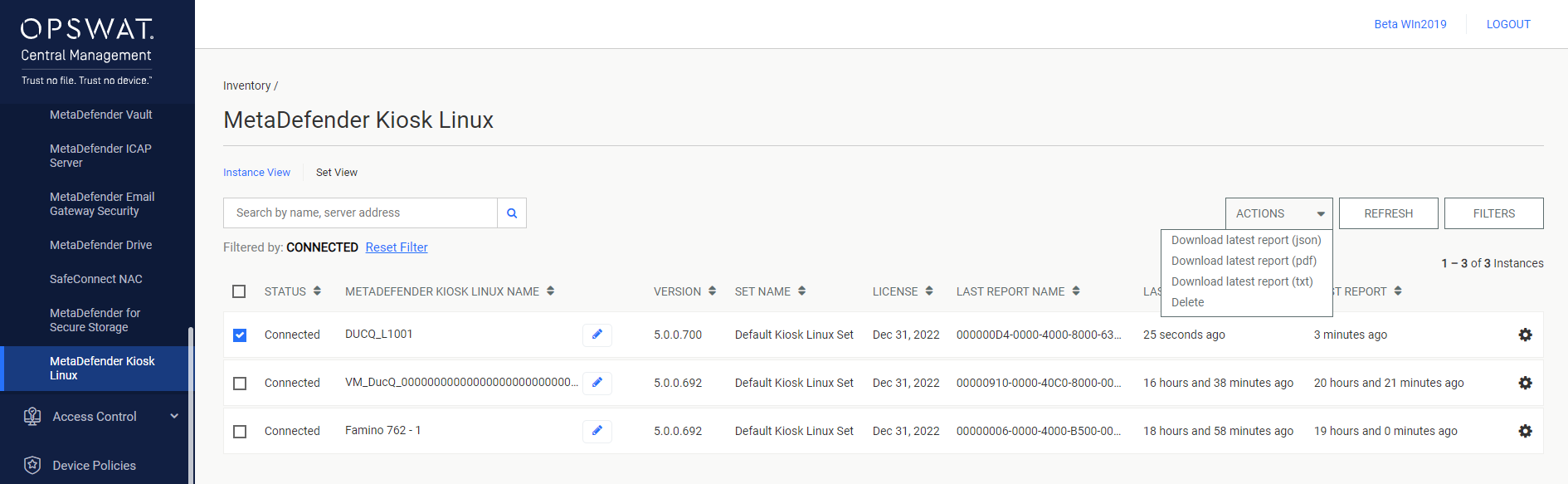Switch to the Set View tab
This screenshot has width=1568, height=484.
coord(337,173)
